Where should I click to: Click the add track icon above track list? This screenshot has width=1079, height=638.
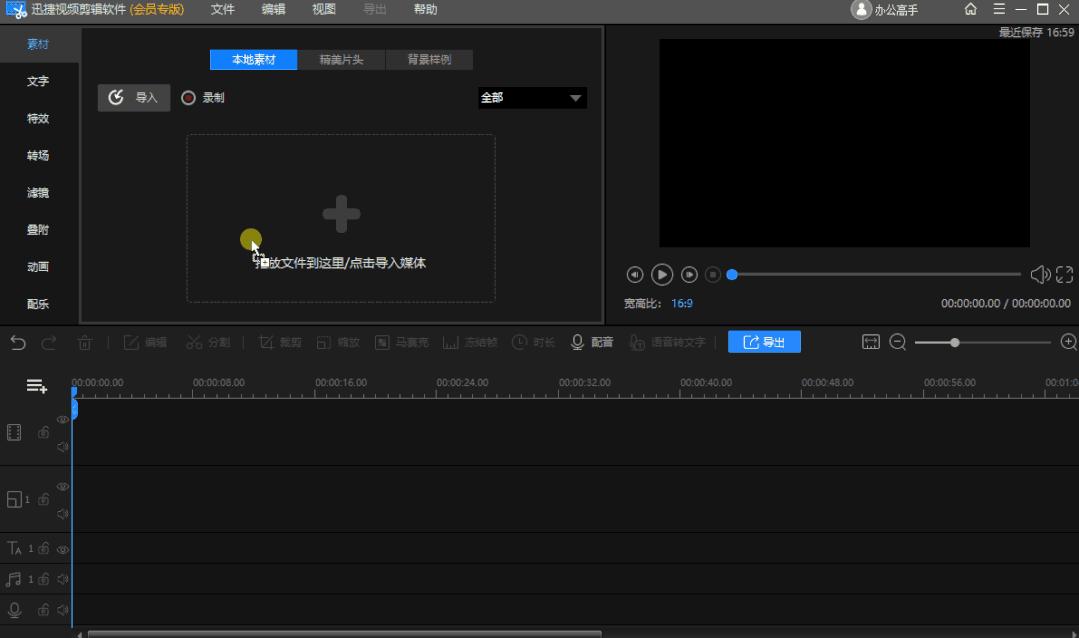[x=37, y=386]
